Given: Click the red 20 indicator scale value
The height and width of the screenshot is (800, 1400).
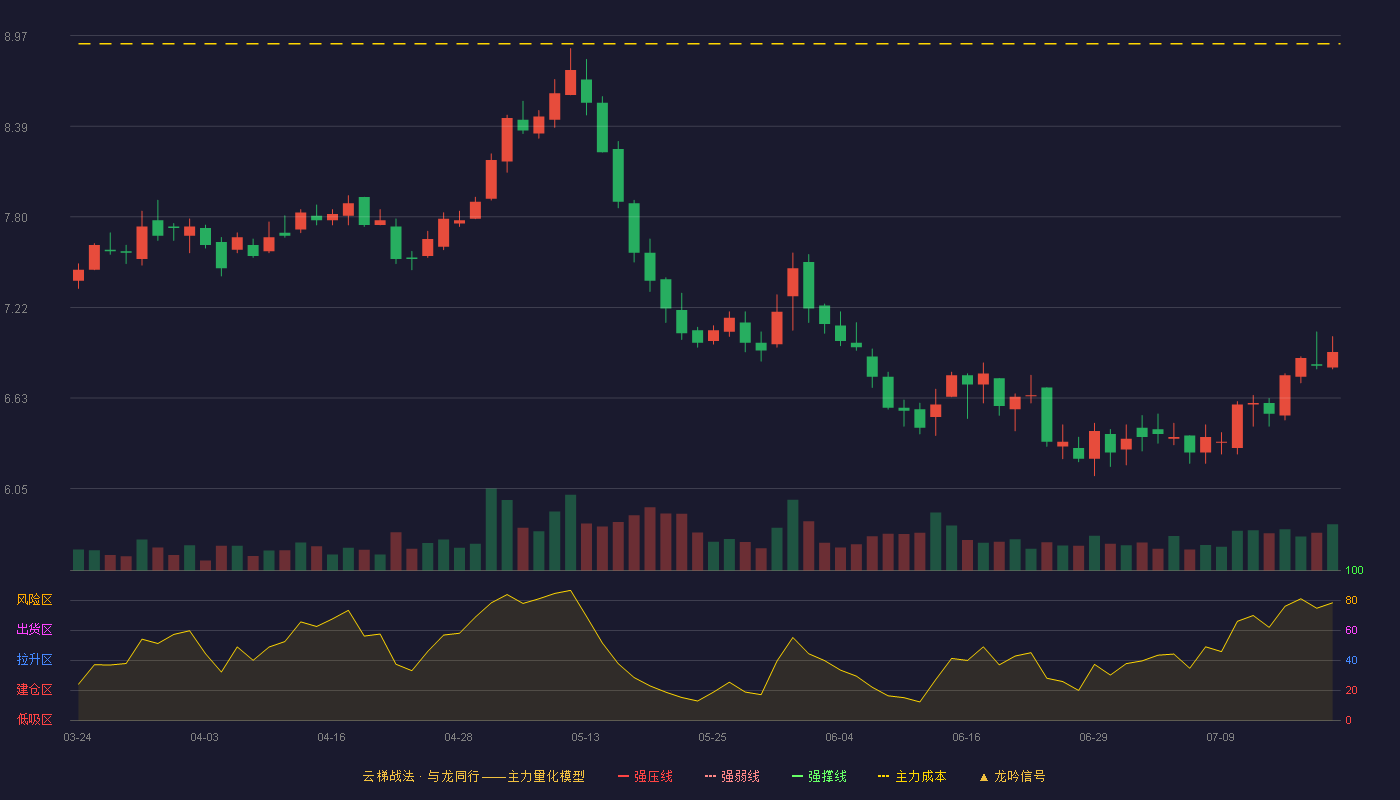Looking at the screenshot, I should click(x=1351, y=690).
